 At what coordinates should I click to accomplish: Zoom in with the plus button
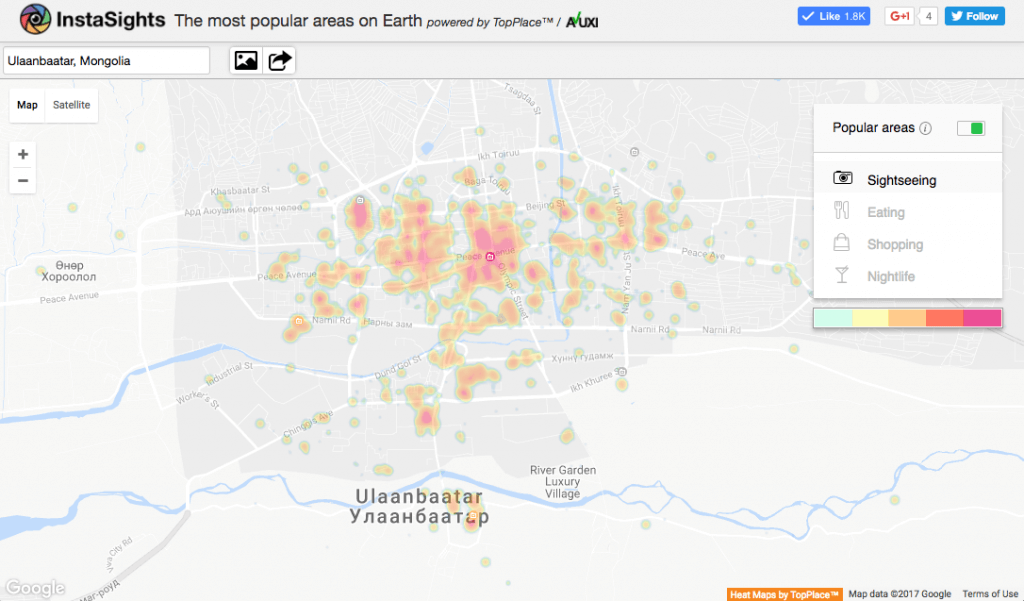coord(23,154)
